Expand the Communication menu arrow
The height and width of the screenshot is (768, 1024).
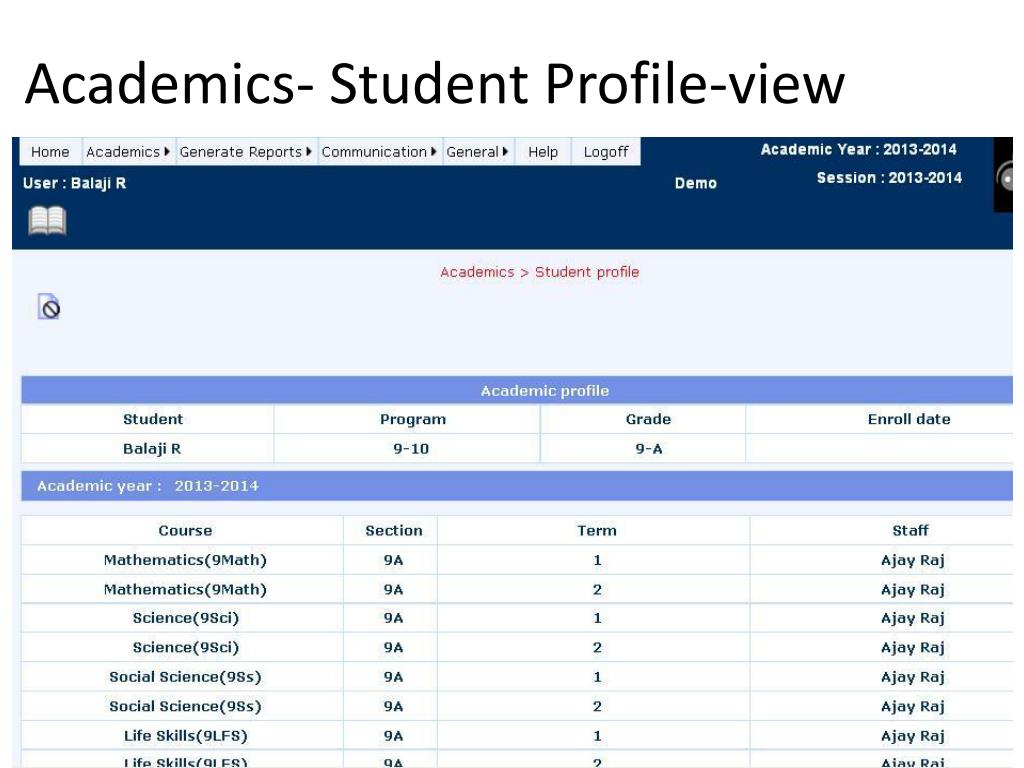[x=434, y=152]
